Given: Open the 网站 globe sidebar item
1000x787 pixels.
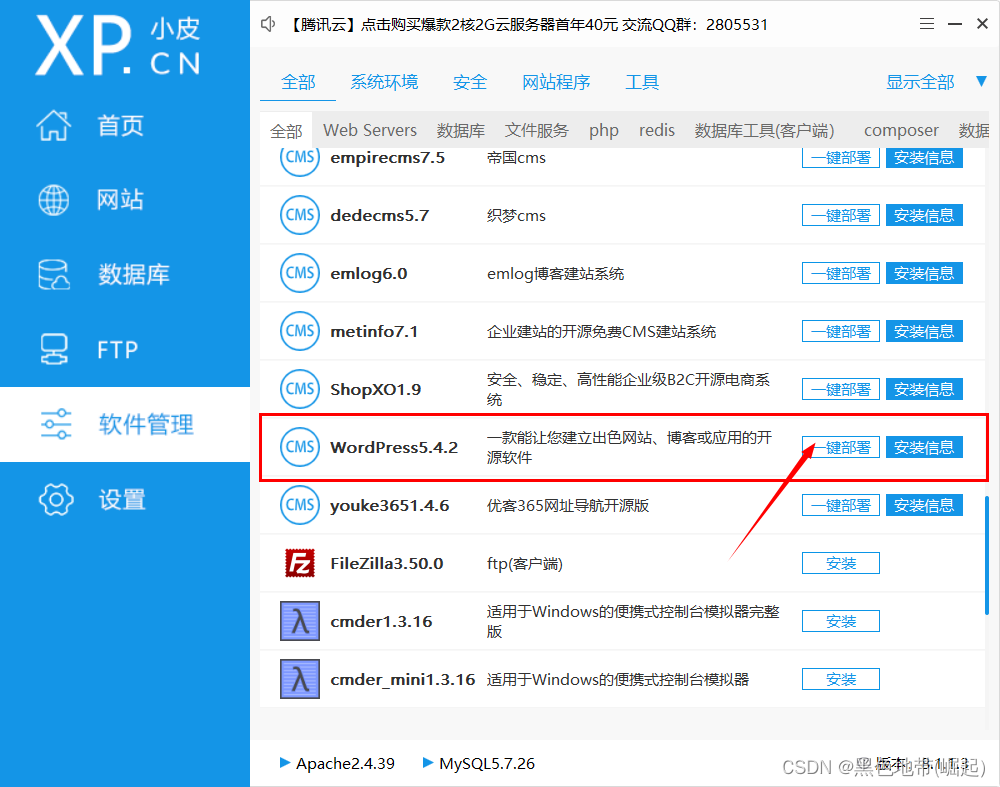Looking at the screenshot, I should tap(124, 200).
